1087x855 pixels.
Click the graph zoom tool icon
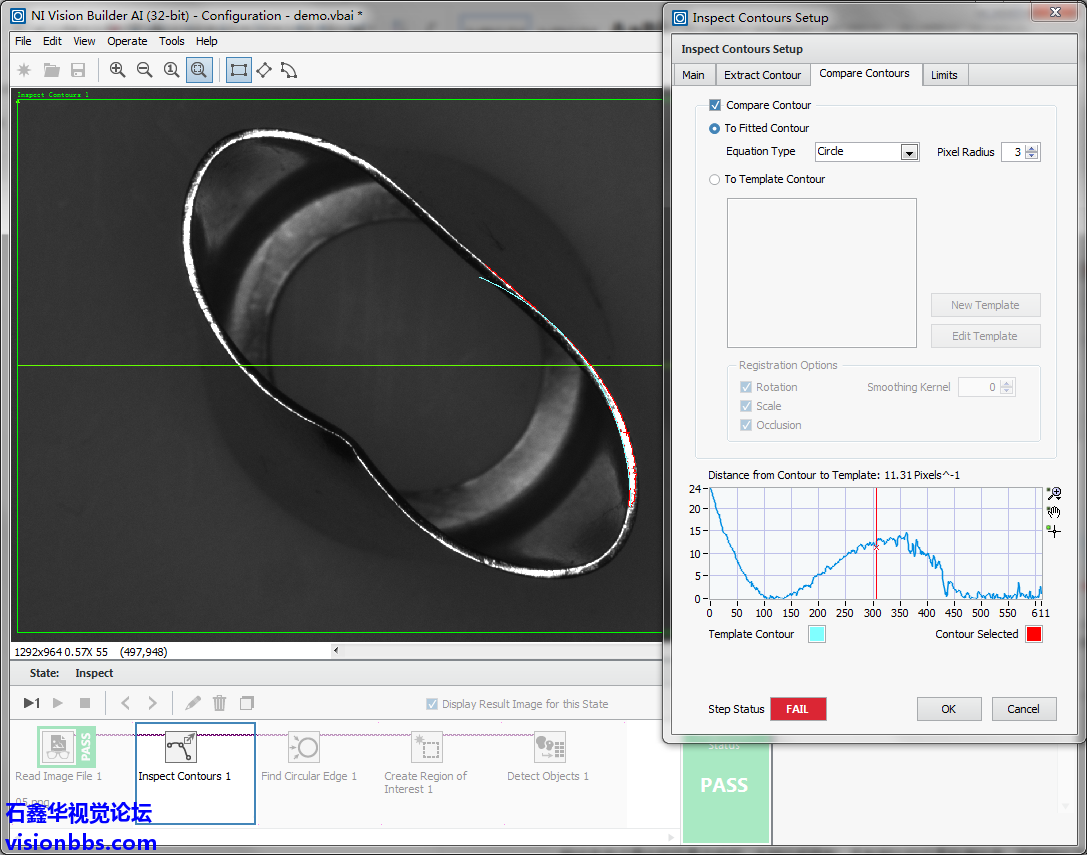tap(1053, 494)
